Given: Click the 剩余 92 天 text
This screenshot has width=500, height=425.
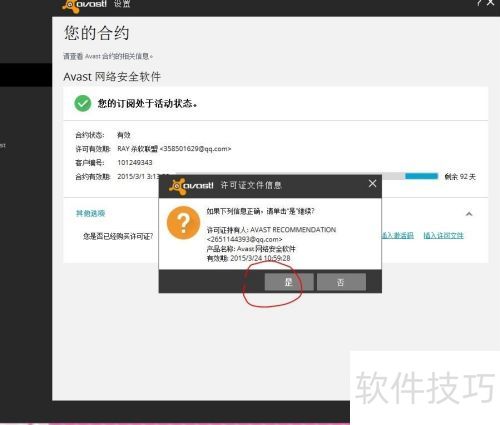Looking at the screenshot, I should click(x=460, y=177).
